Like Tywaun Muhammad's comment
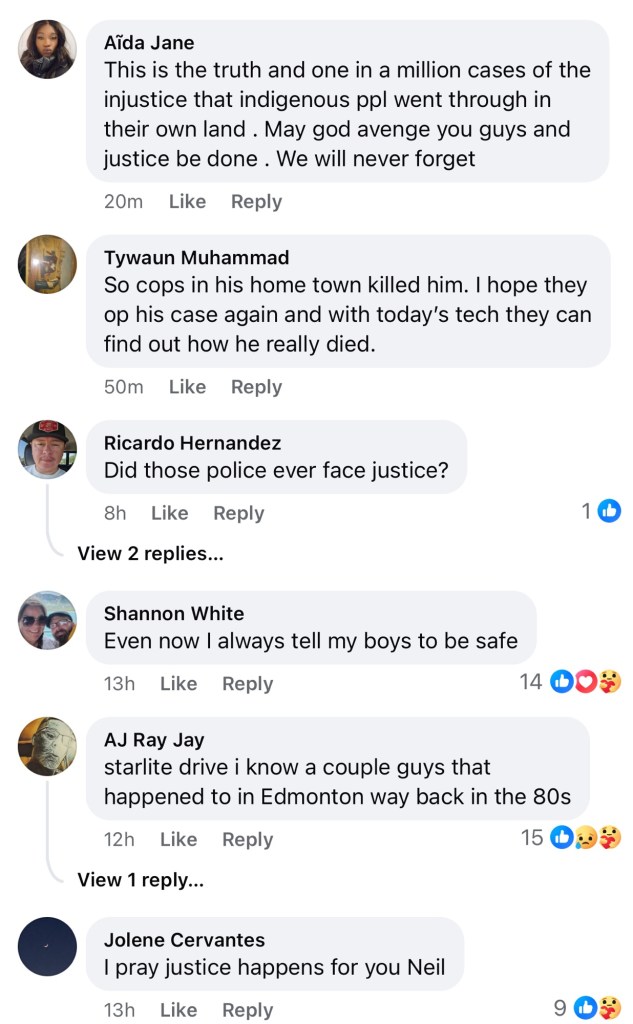The width and height of the screenshot is (633, 1024). [187, 387]
